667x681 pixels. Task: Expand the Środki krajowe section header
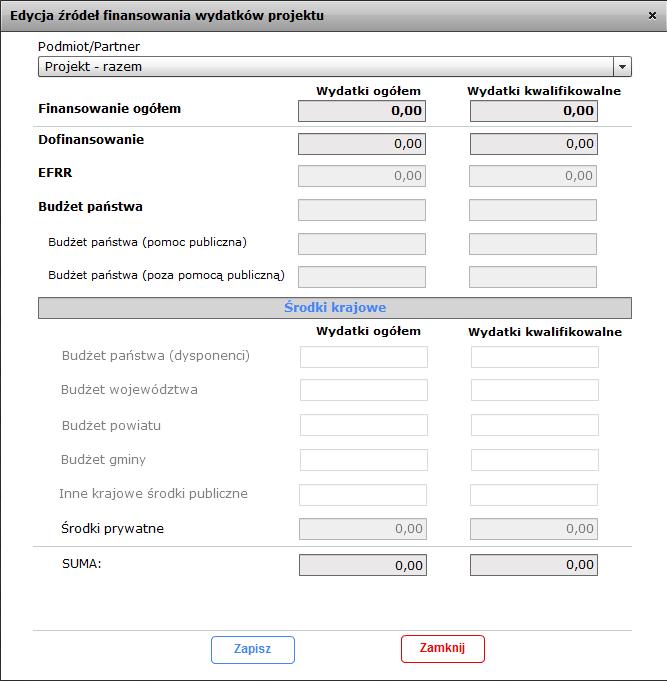(335, 308)
